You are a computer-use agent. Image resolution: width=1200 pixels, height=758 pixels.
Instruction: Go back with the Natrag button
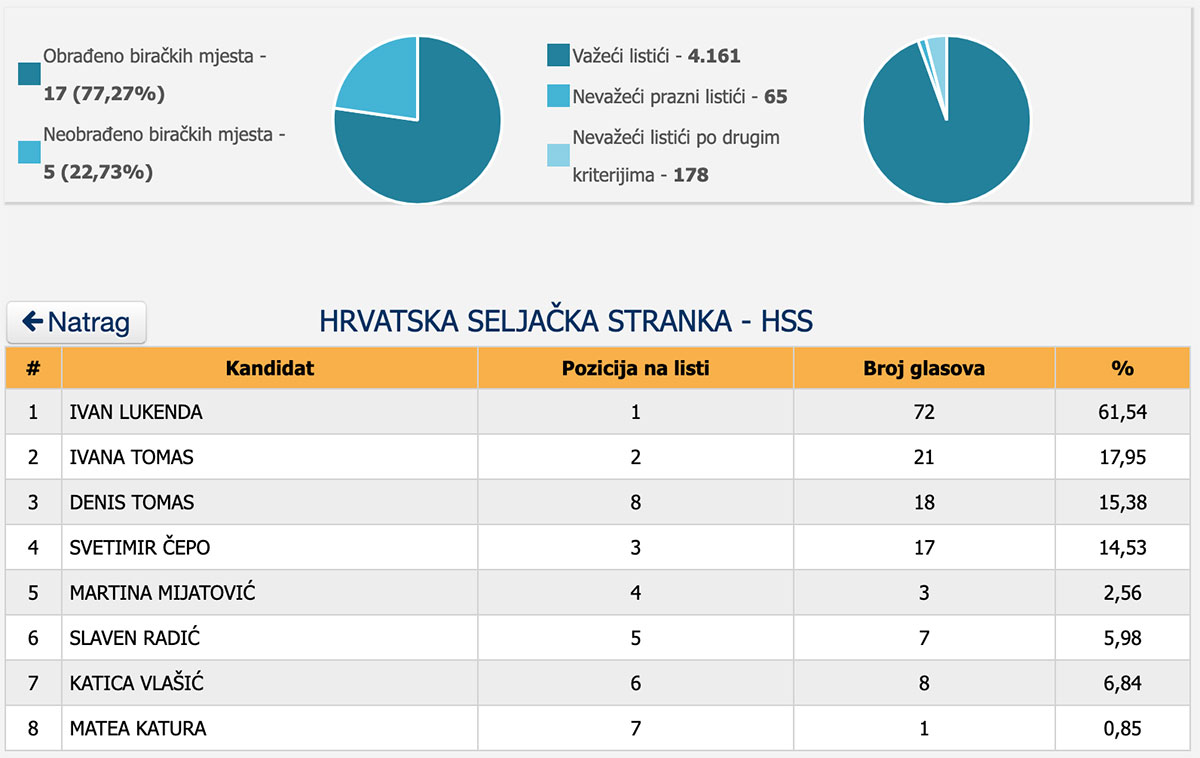pos(76,323)
